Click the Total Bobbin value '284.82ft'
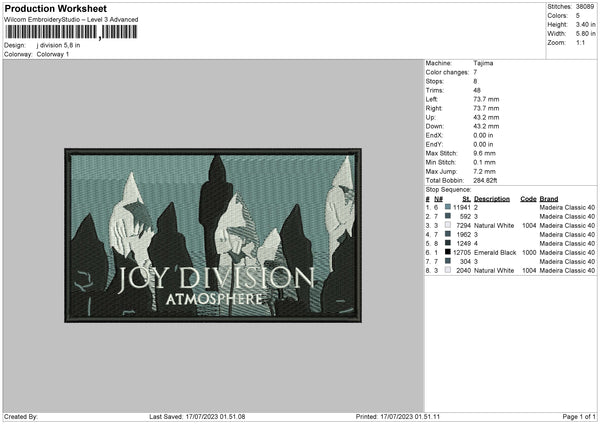Image resolution: width=600 pixels, height=424 pixels. coord(485,180)
